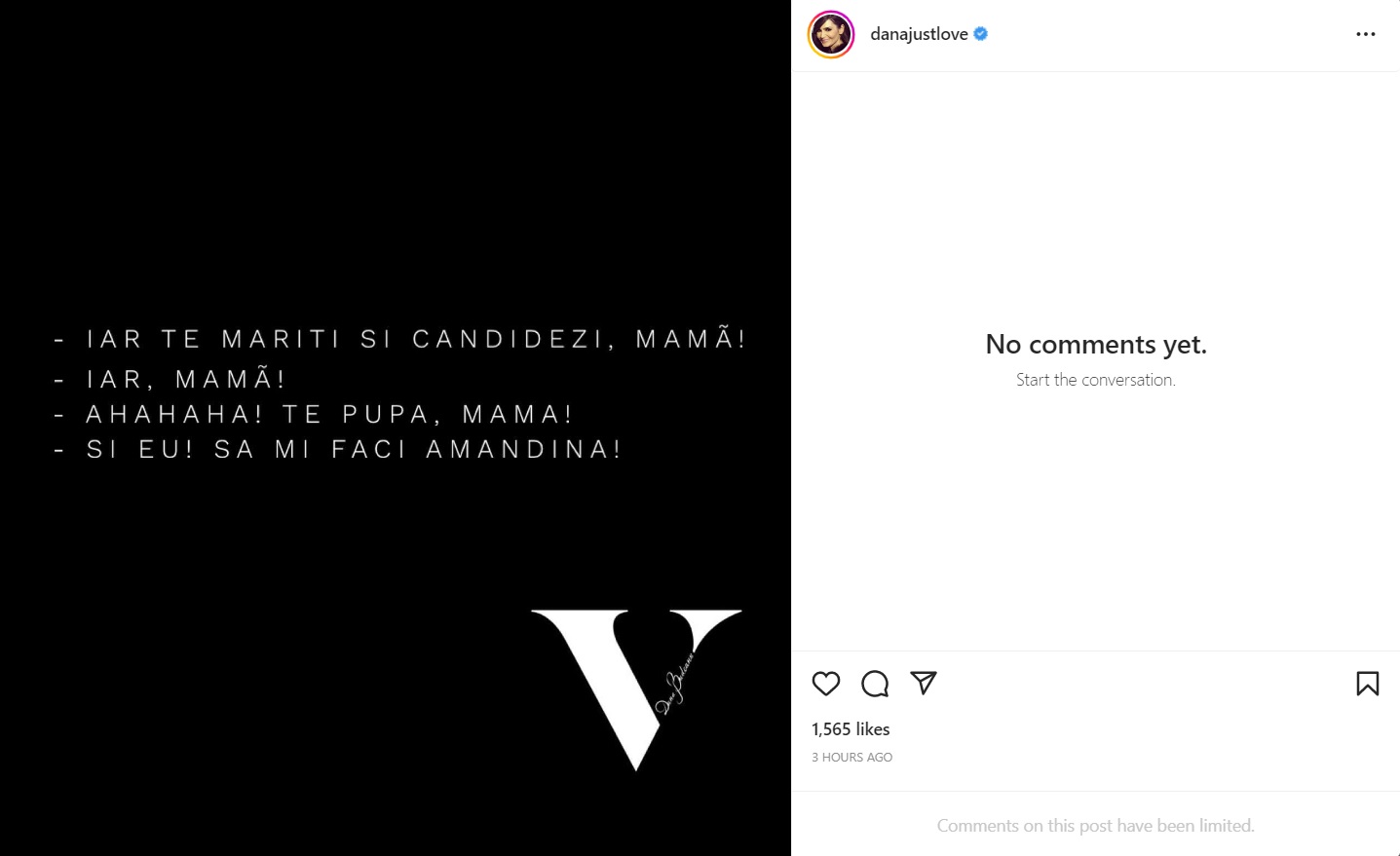This screenshot has width=1400, height=856.
Task: Click the heart outline to unlike later
Action: click(825, 684)
